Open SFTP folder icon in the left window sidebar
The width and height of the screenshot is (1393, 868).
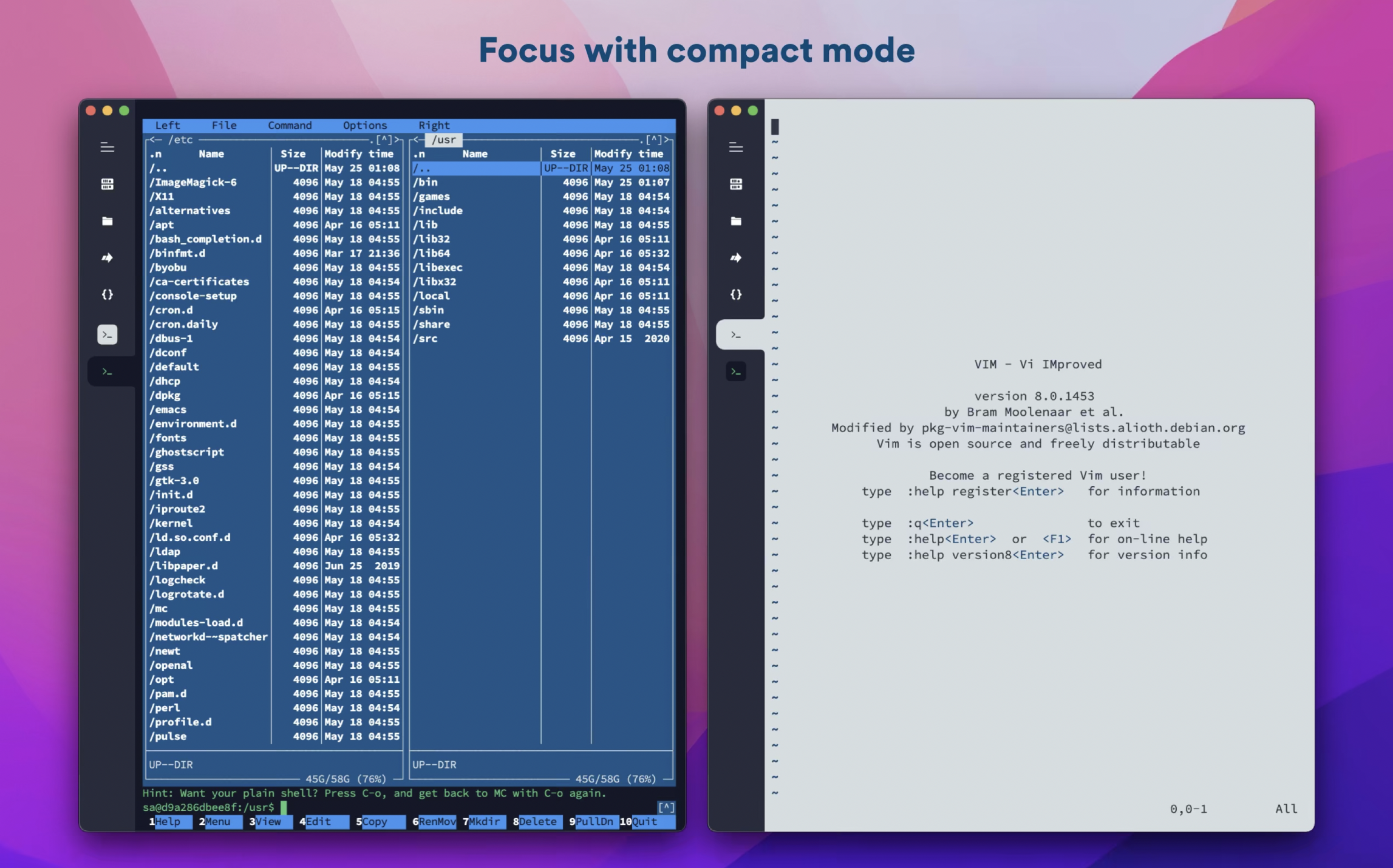[107, 221]
